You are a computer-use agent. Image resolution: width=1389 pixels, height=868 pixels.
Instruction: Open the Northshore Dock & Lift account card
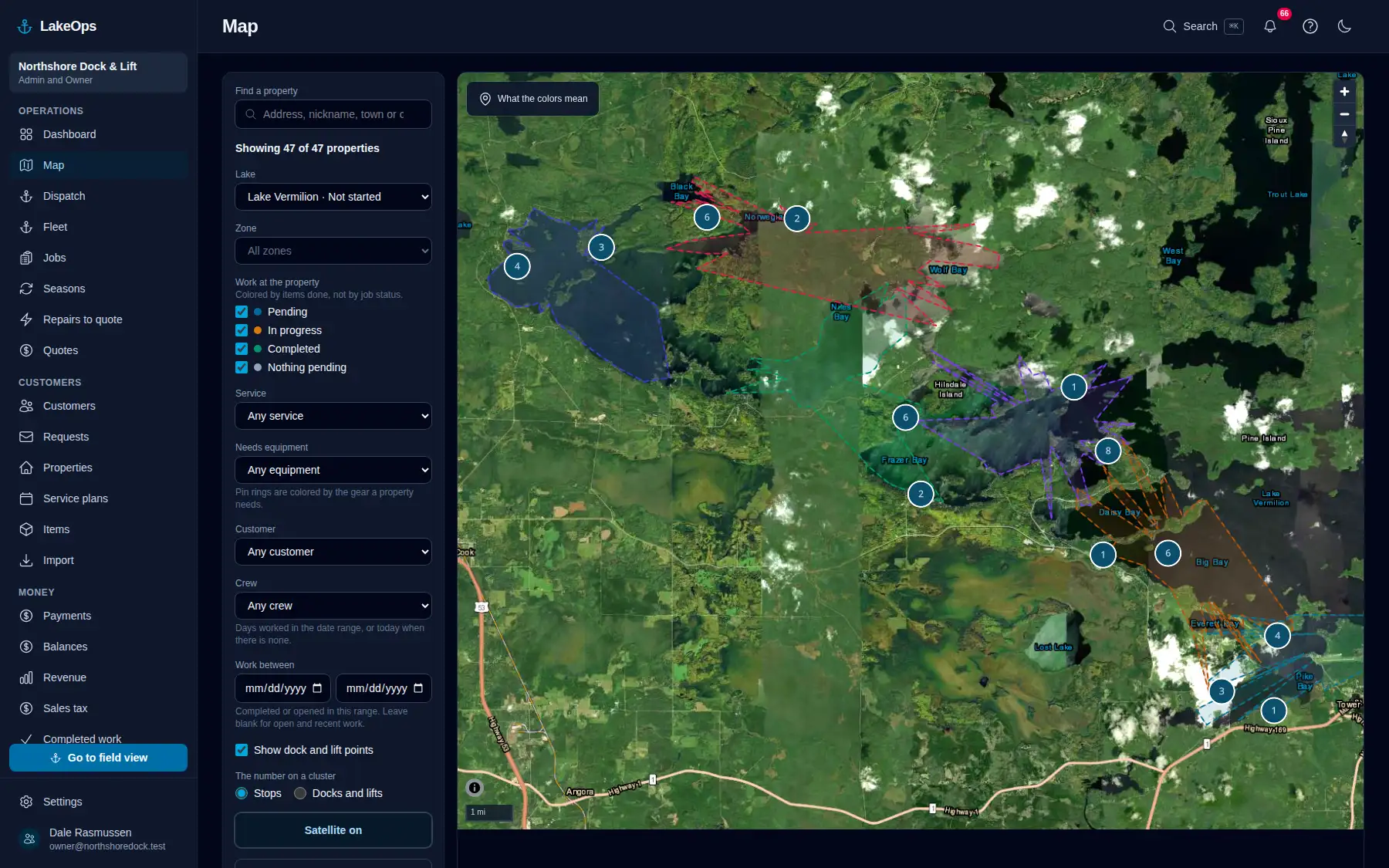[98, 73]
